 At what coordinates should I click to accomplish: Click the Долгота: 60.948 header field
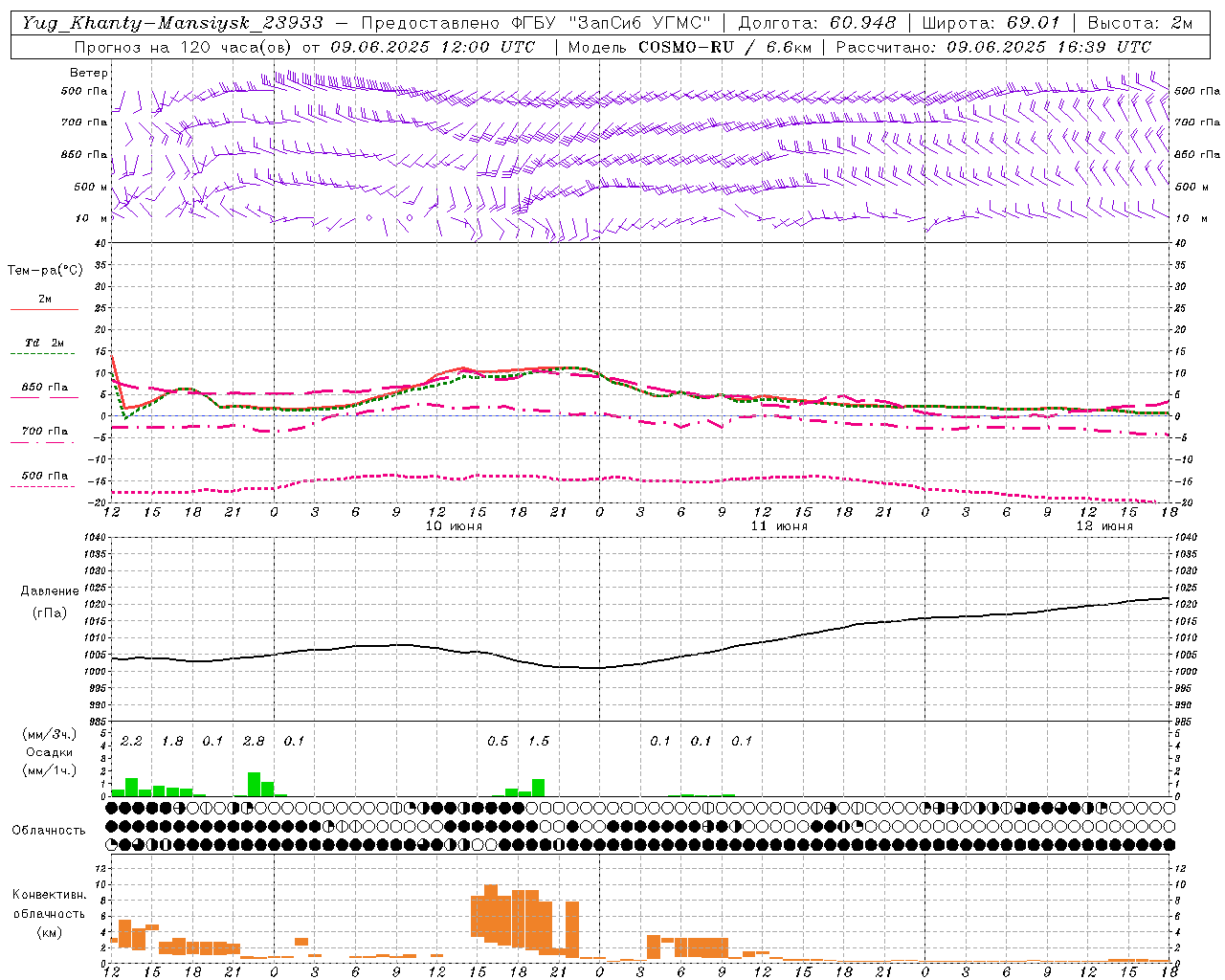(x=817, y=23)
